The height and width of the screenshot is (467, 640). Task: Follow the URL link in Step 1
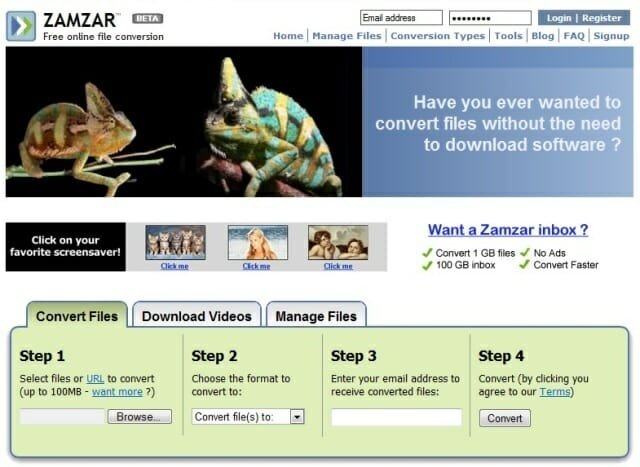click(95, 379)
